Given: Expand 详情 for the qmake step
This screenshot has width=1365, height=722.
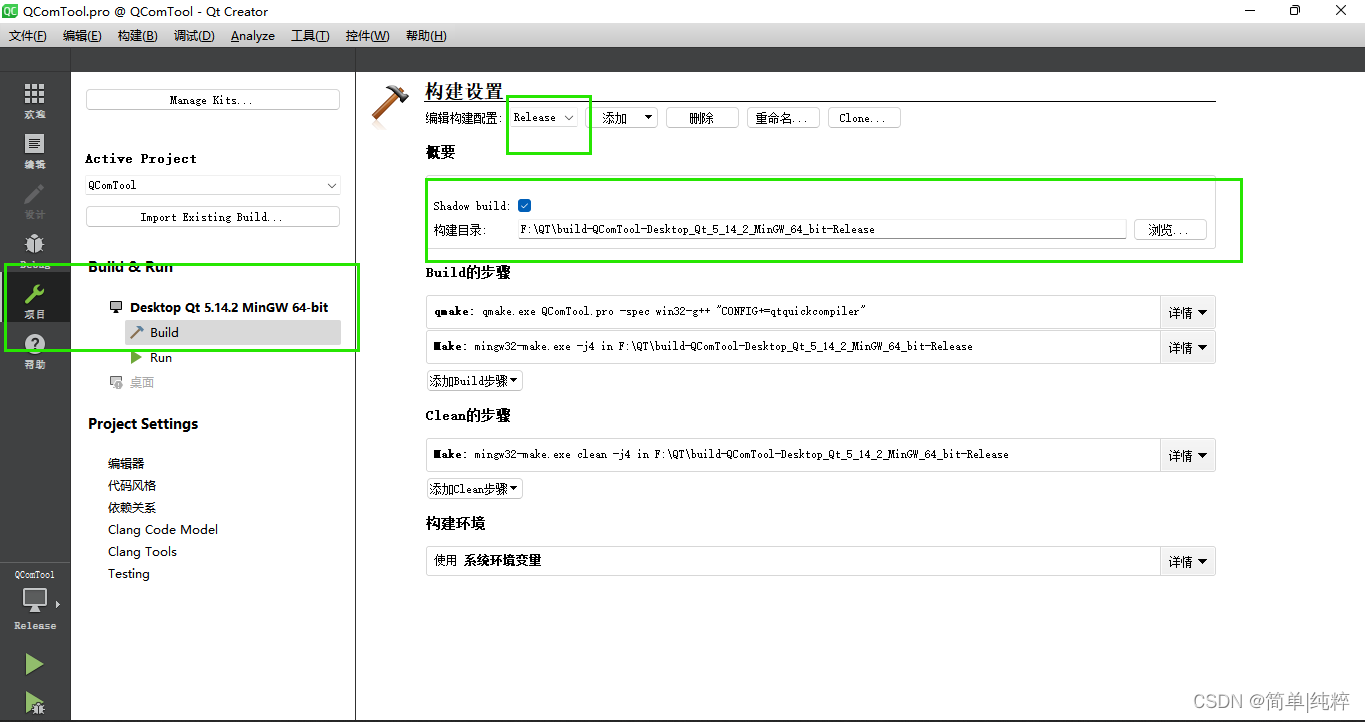Looking at the screenshot, I should [1188, 313].
